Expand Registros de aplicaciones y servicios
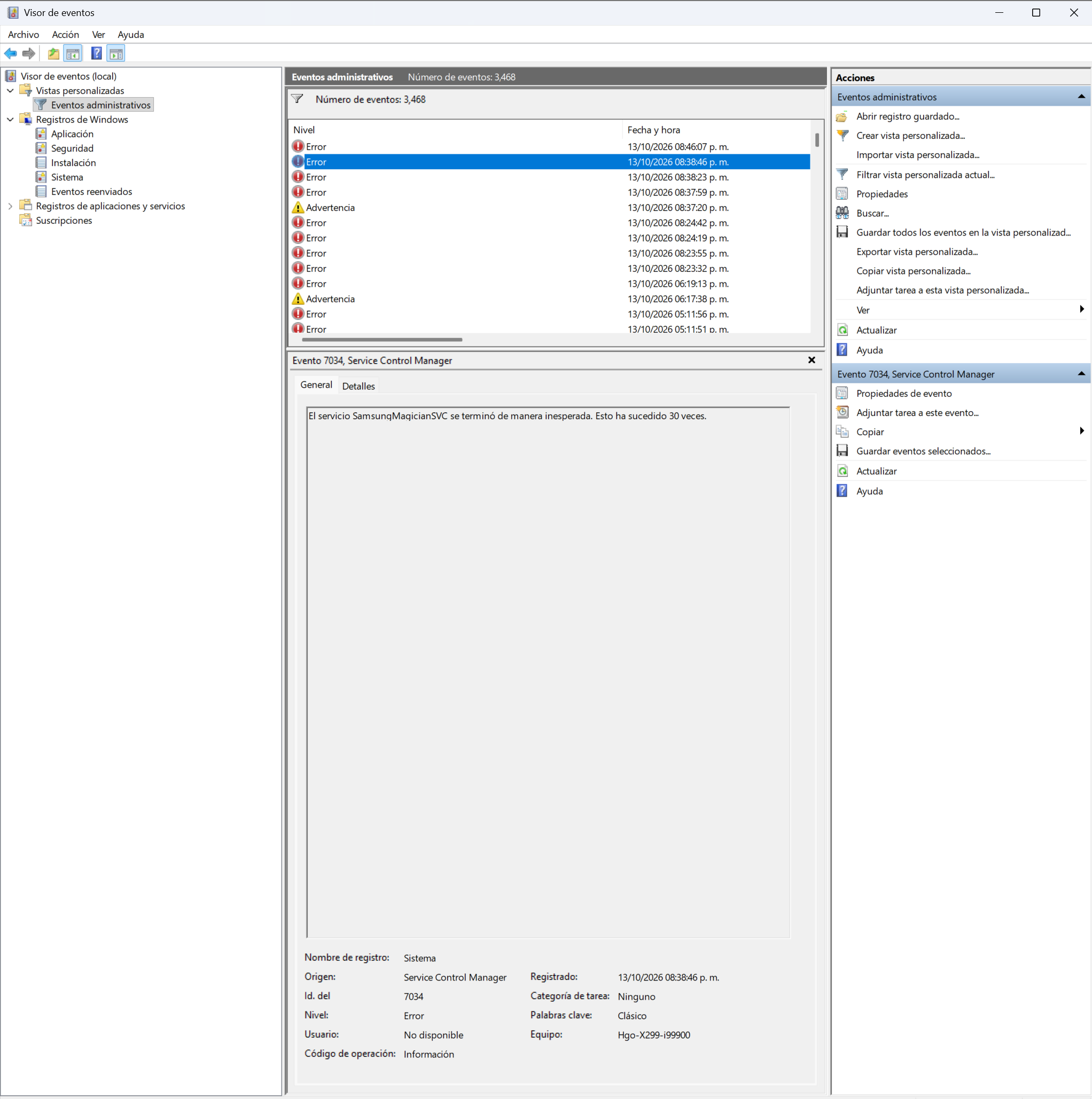The width and height of the screenshot is (1092, 1099). click(10, 206)
